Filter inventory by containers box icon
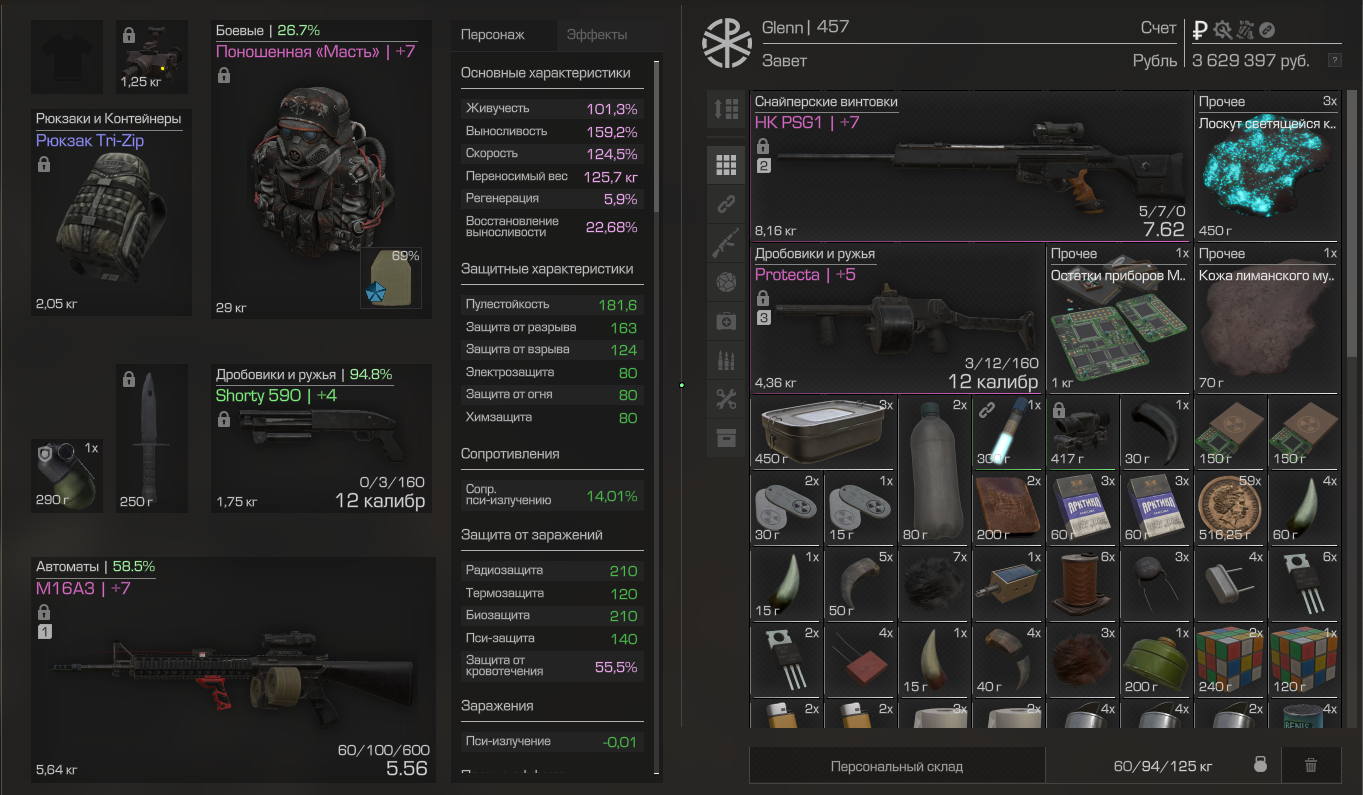Image resolution: width=1363 pixels, height=795 pixels. [x=726, y=438]
